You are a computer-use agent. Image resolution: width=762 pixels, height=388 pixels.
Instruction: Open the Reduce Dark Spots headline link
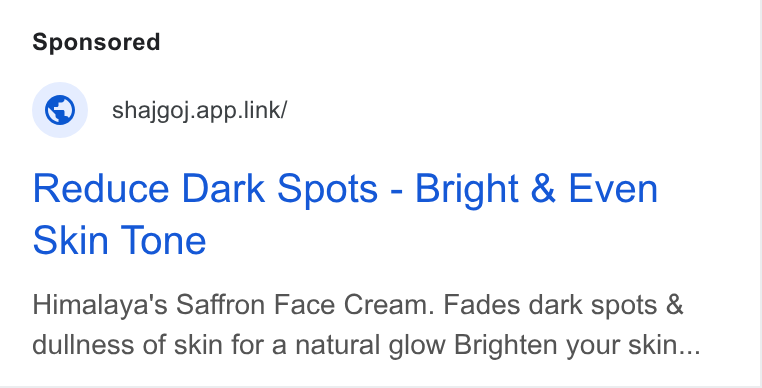point(345,214)
